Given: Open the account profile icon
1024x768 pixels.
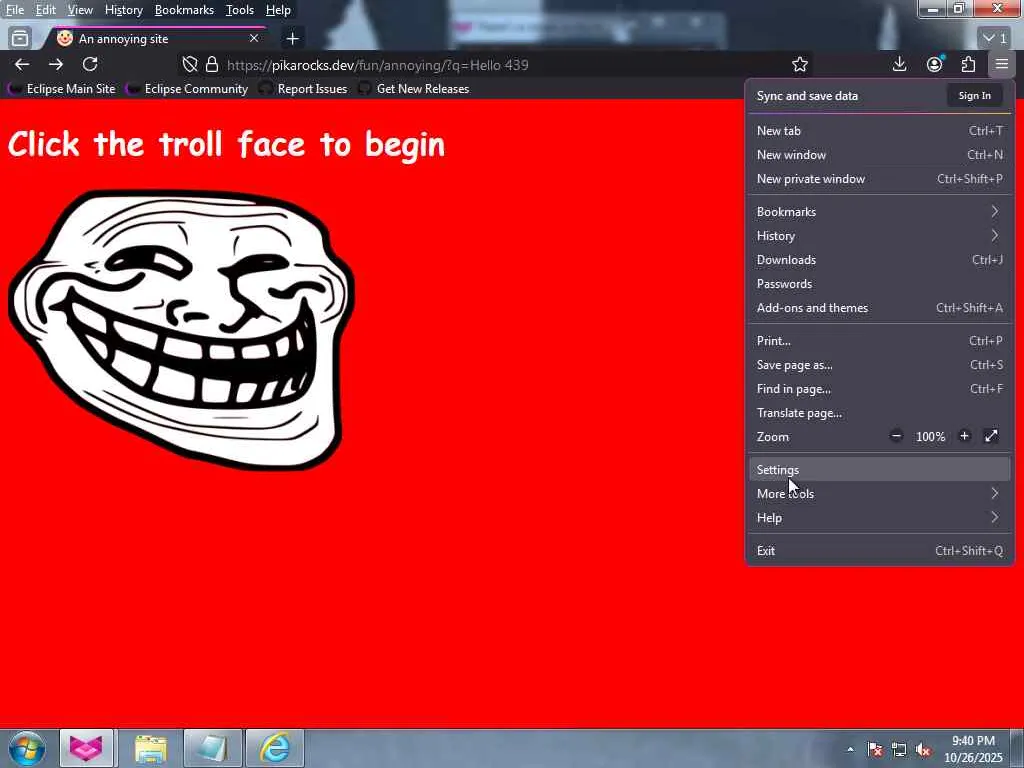Looking at the screenshot, I should click(x=935, y=64).
